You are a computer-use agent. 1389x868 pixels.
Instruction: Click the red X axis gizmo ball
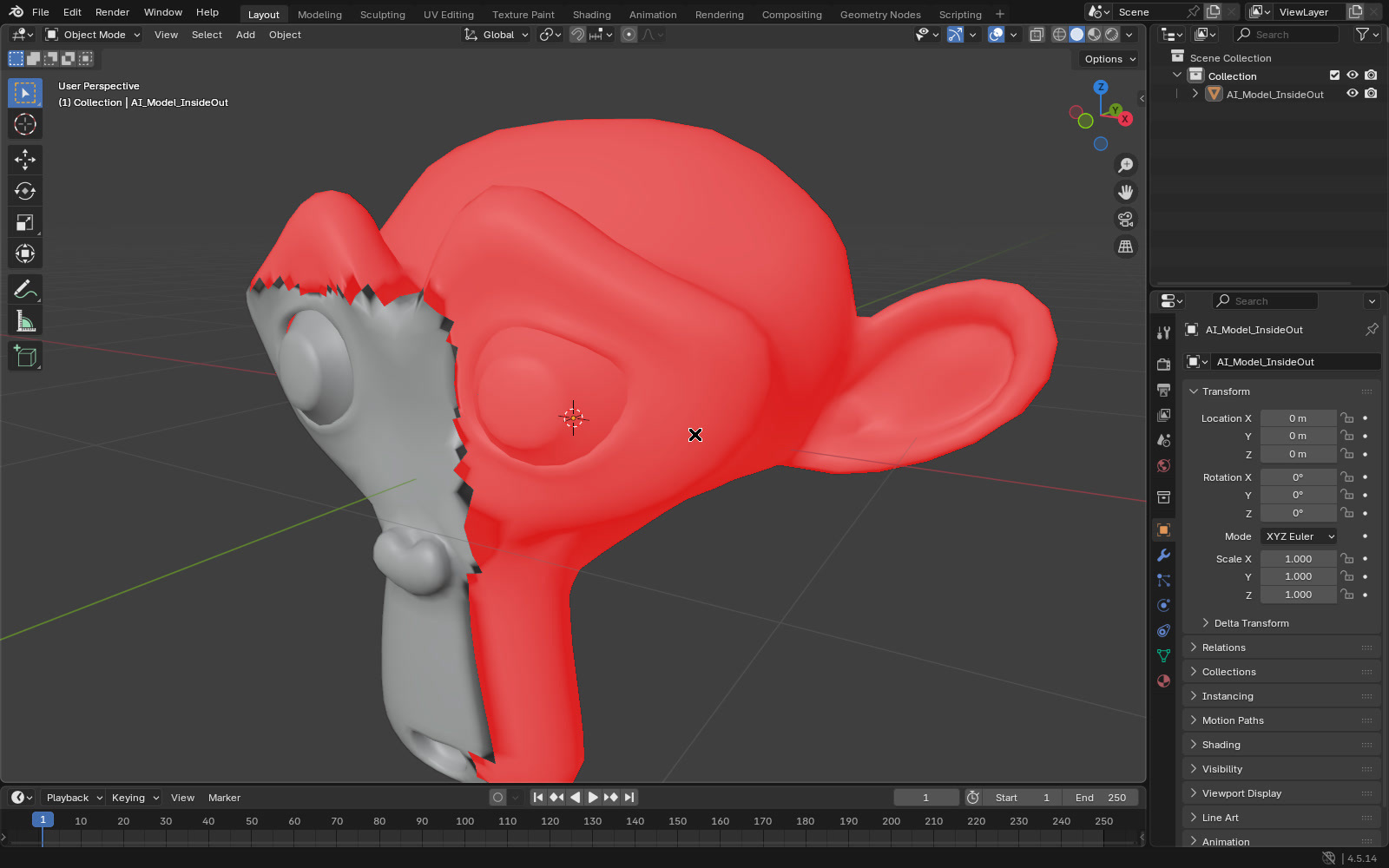[1125, 119]
